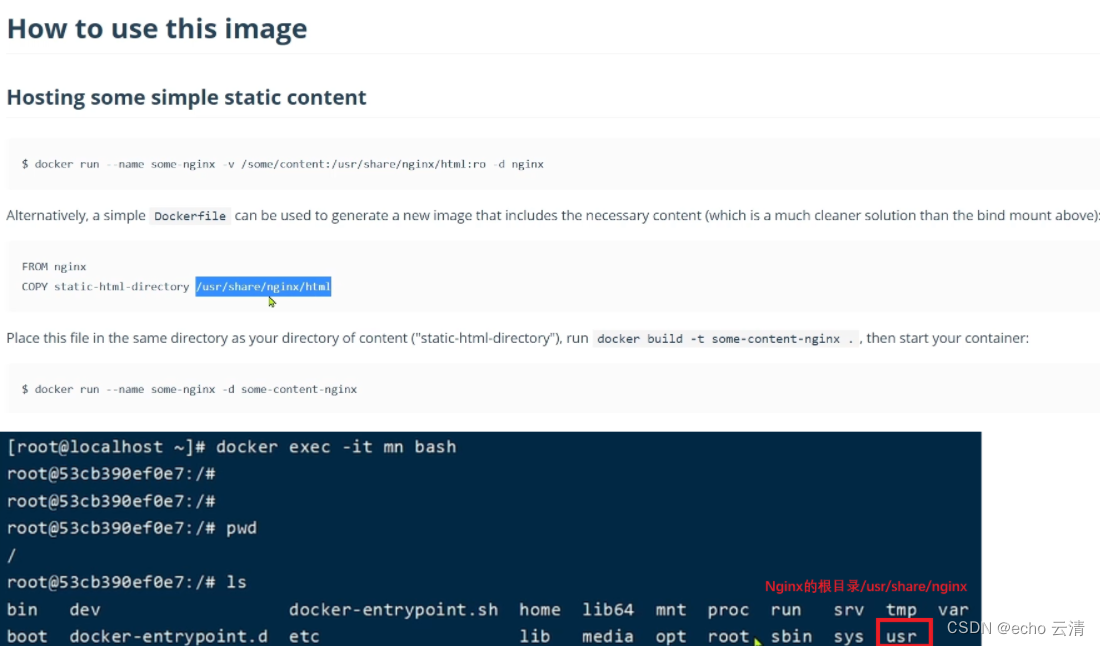
Task: Click the 'boot' directory in ls output
Action: coord(27,635)
